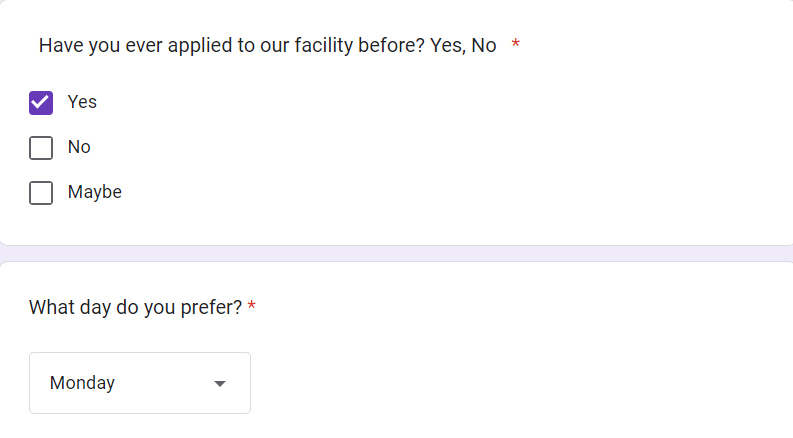This screenshot has height=438, width=793.
Task: Select the "No" option label
Action: click(x=79, y=147)
